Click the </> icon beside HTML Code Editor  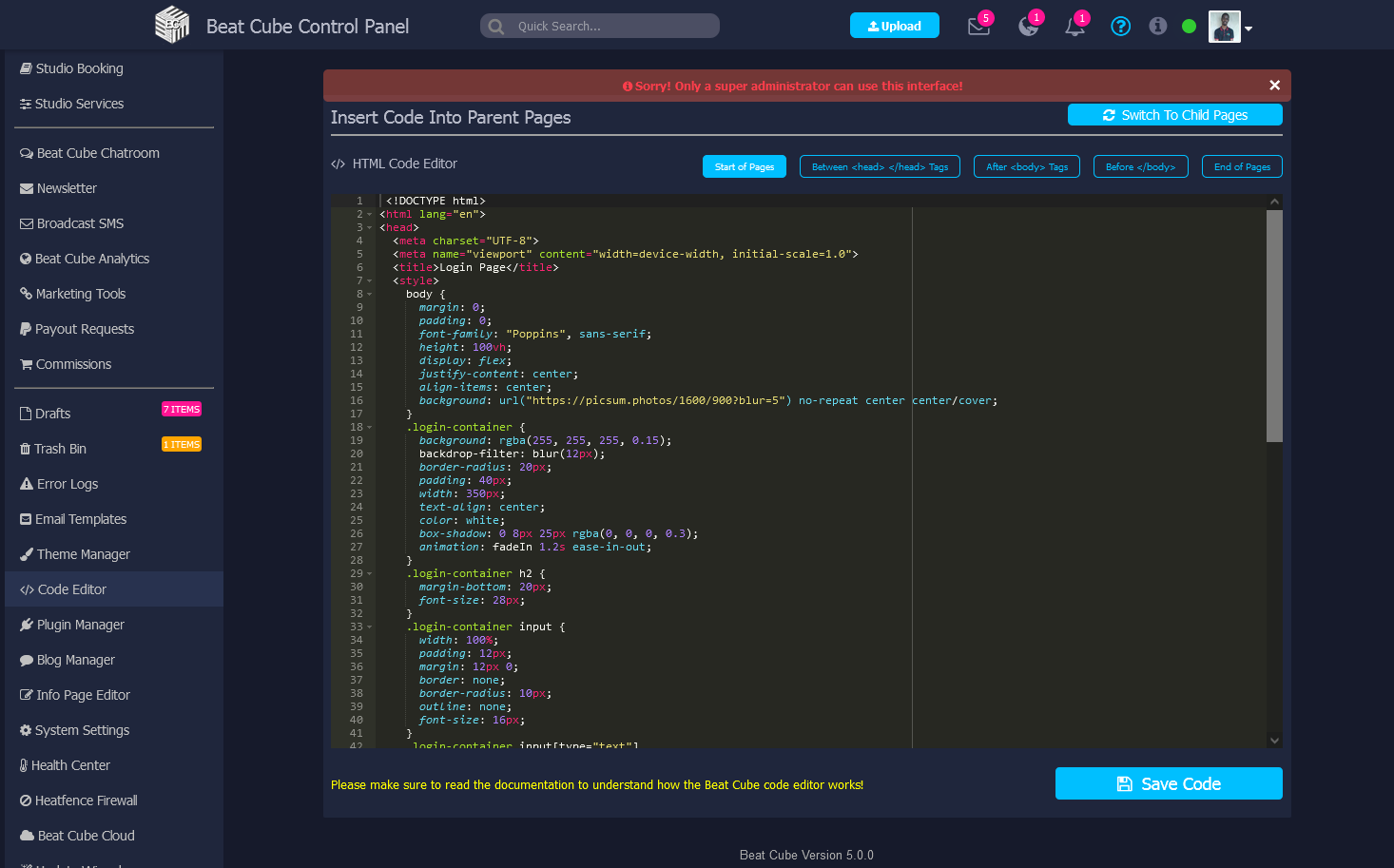tap(339, 164)
